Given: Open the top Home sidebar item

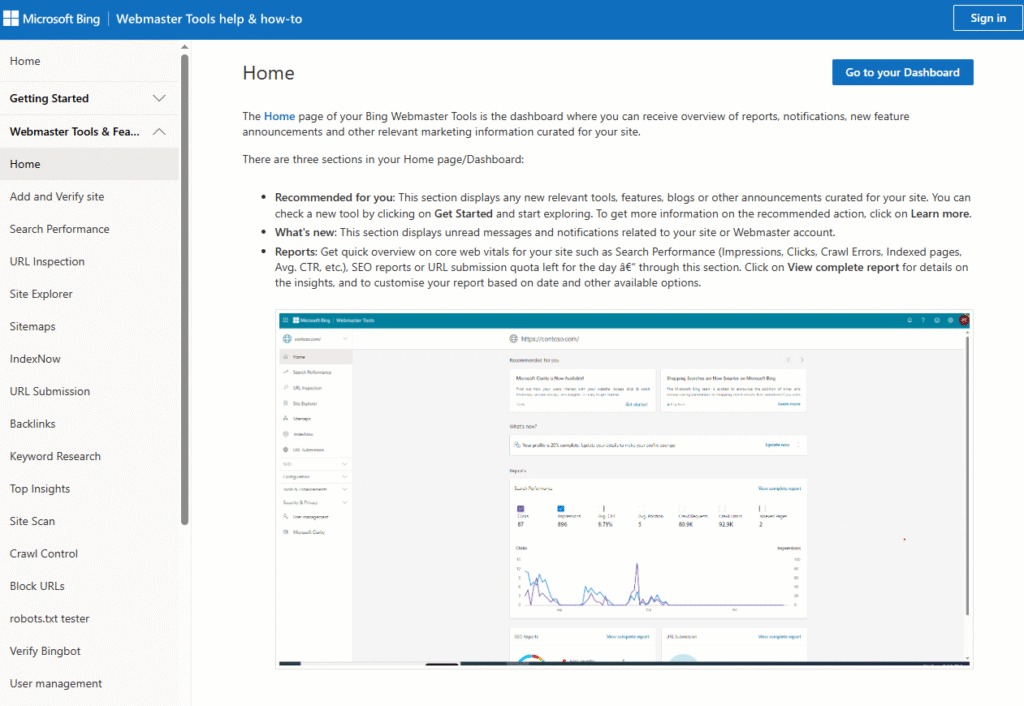Looking at the screenshot, I should 25,61.
